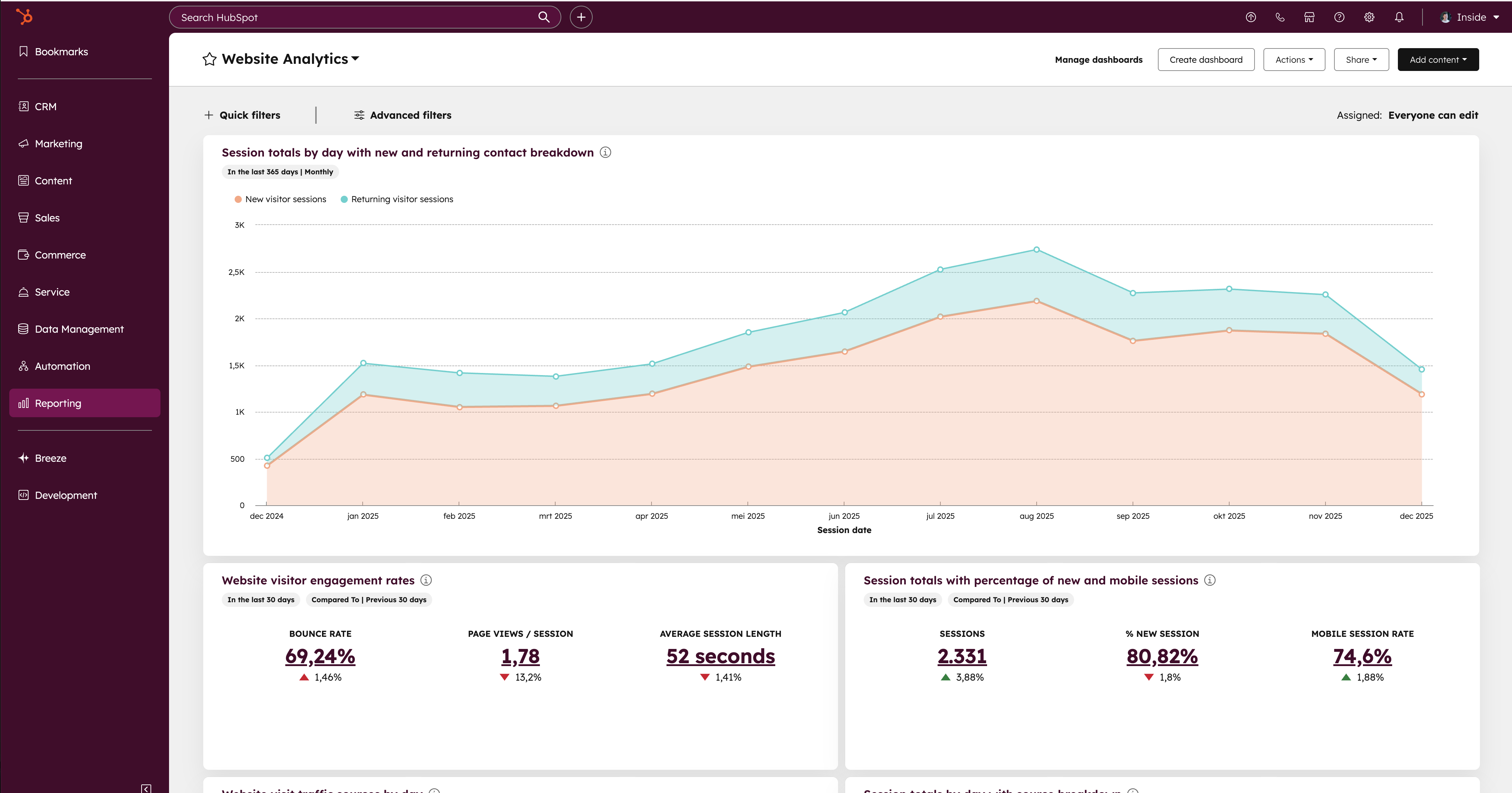Image resolution: width=1512 pixels, height=793 pixels.
Task: Click the Marketplace store icon
Action: coord(1309,17)
